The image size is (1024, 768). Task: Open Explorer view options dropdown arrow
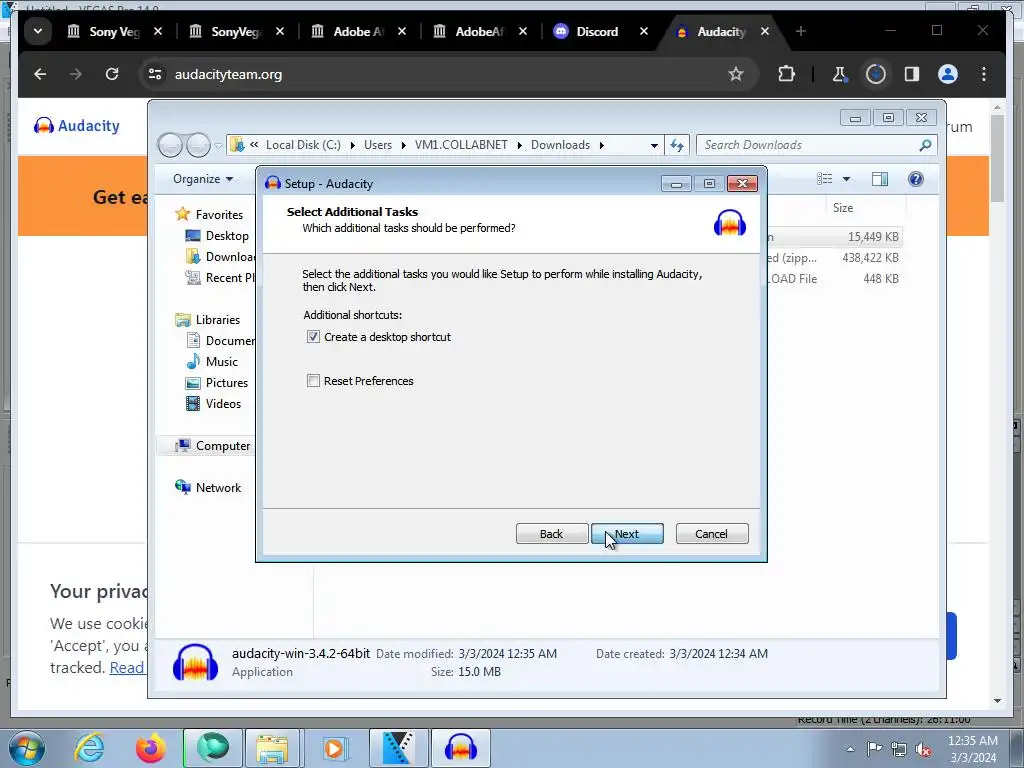point(846,179)
